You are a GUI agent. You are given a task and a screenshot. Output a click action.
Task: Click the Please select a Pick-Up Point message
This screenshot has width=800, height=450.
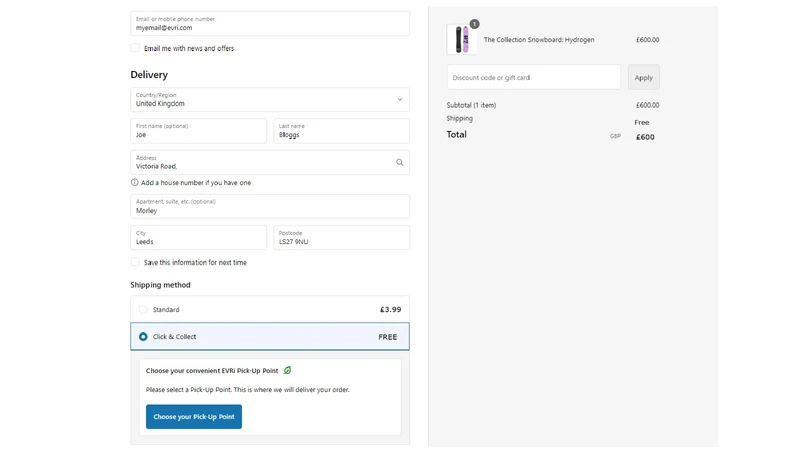click(247, 389)
